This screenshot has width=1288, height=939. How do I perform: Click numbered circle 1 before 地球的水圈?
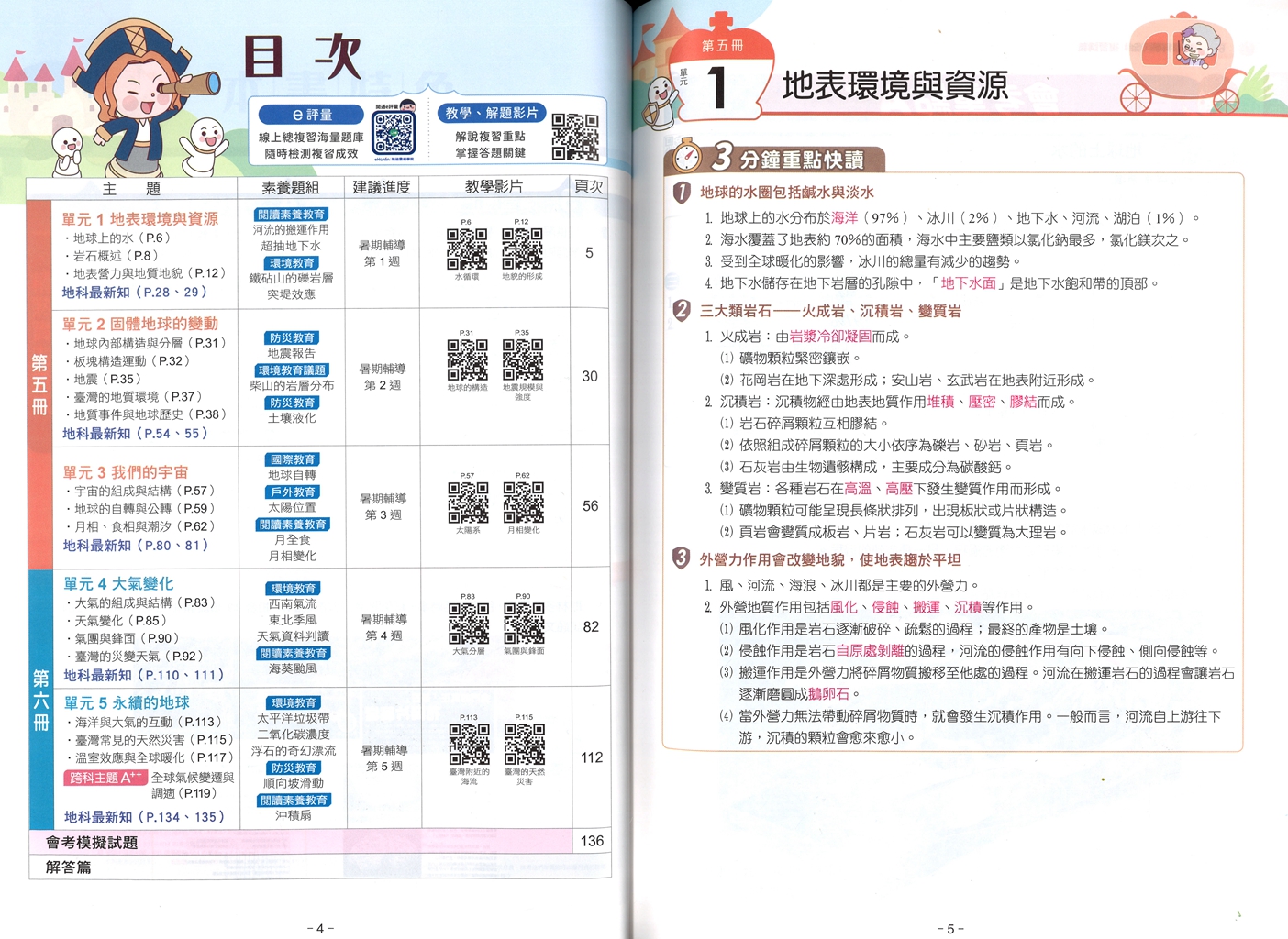[682, 193]
